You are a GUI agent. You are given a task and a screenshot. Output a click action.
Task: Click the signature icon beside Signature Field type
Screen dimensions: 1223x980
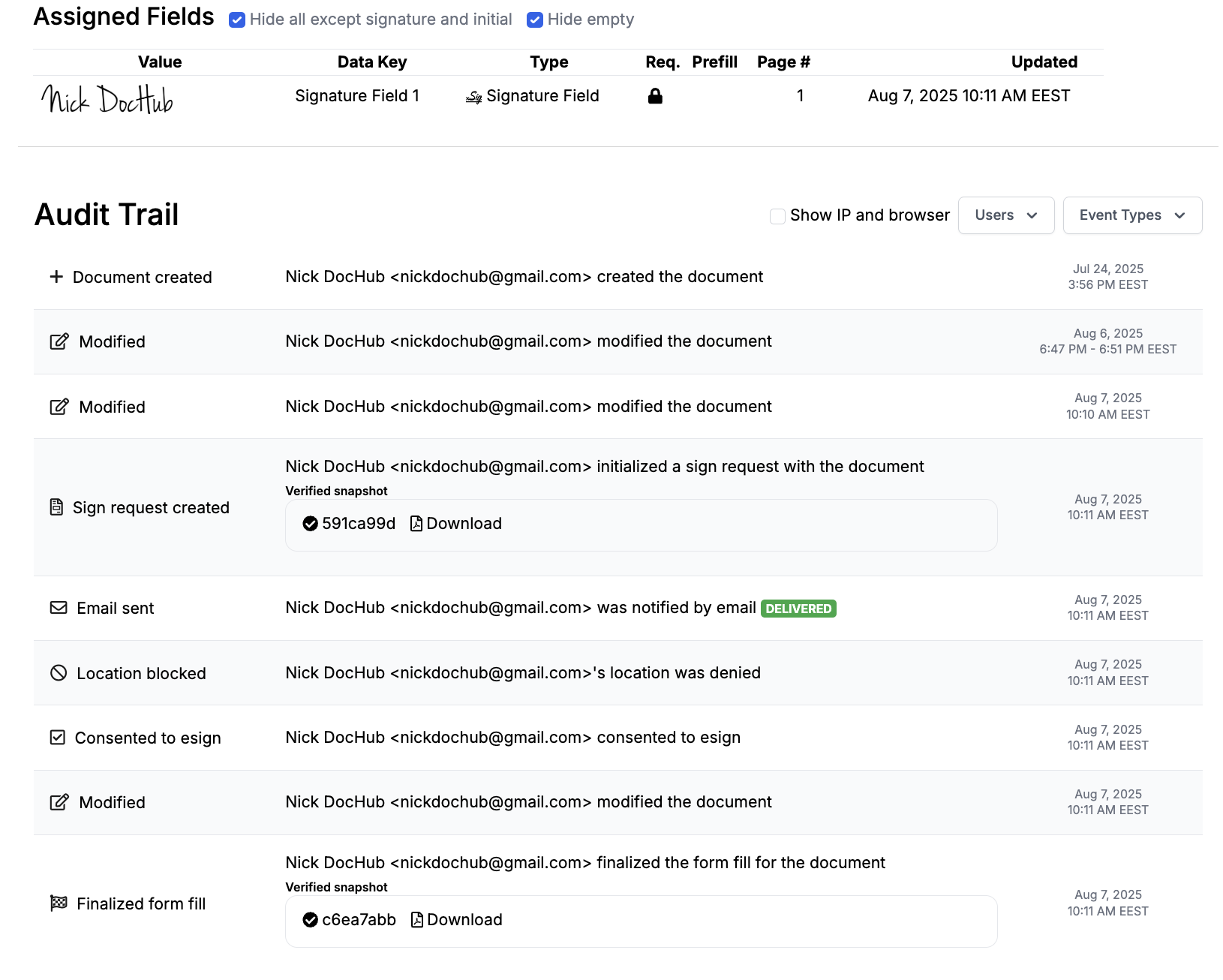pos(473,97)
